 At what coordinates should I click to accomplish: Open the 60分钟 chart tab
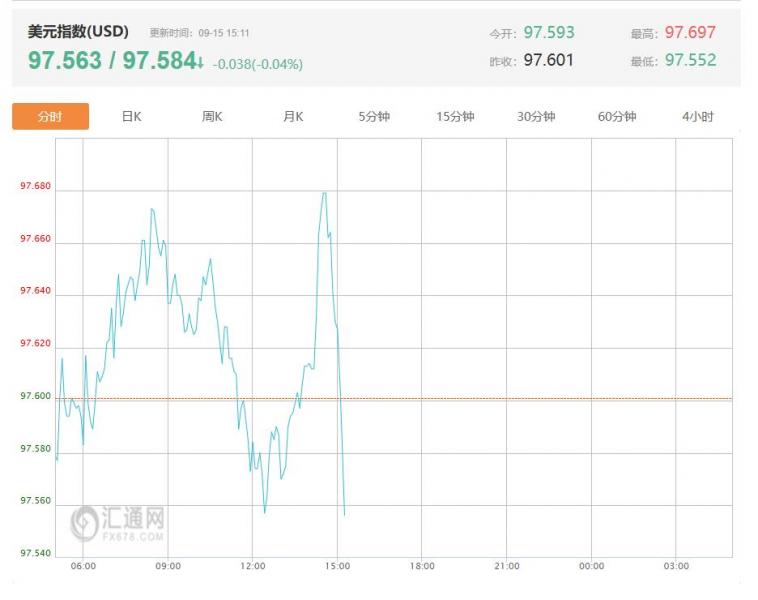pyautogui.click(x=617, y=117)
